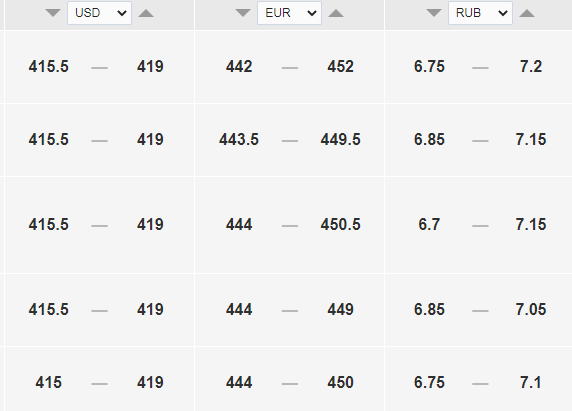The width and height of the screenshot is (572, 411).
Task: Click the 7.2 RUB sell rate
Action: click(x=531, y=67)
